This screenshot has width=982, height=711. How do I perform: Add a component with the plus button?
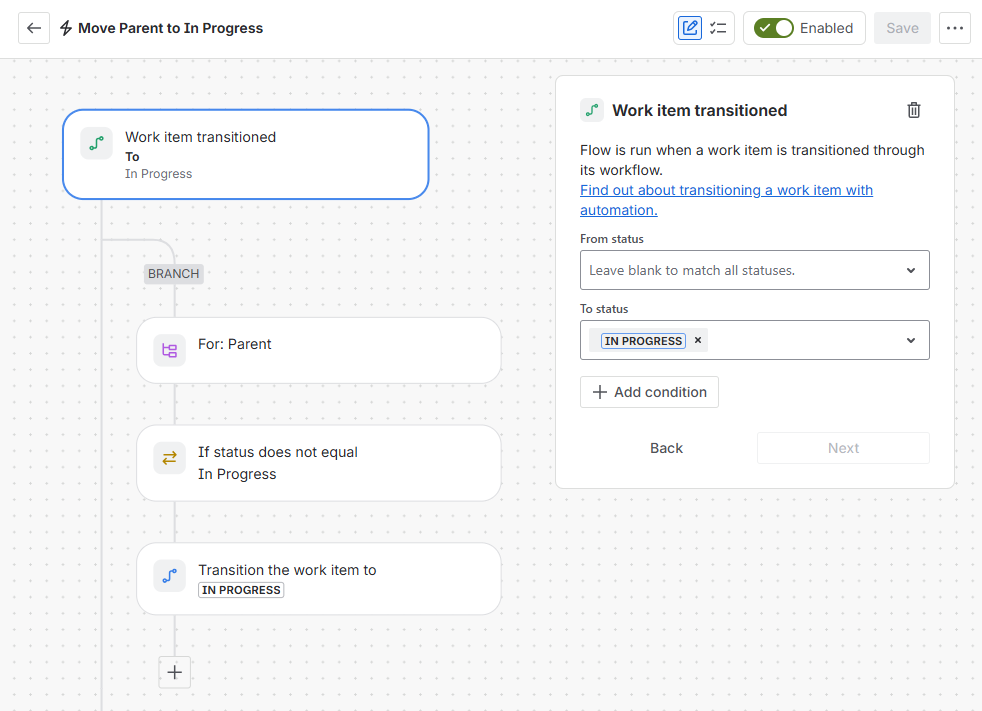click(x=175, y=672)
